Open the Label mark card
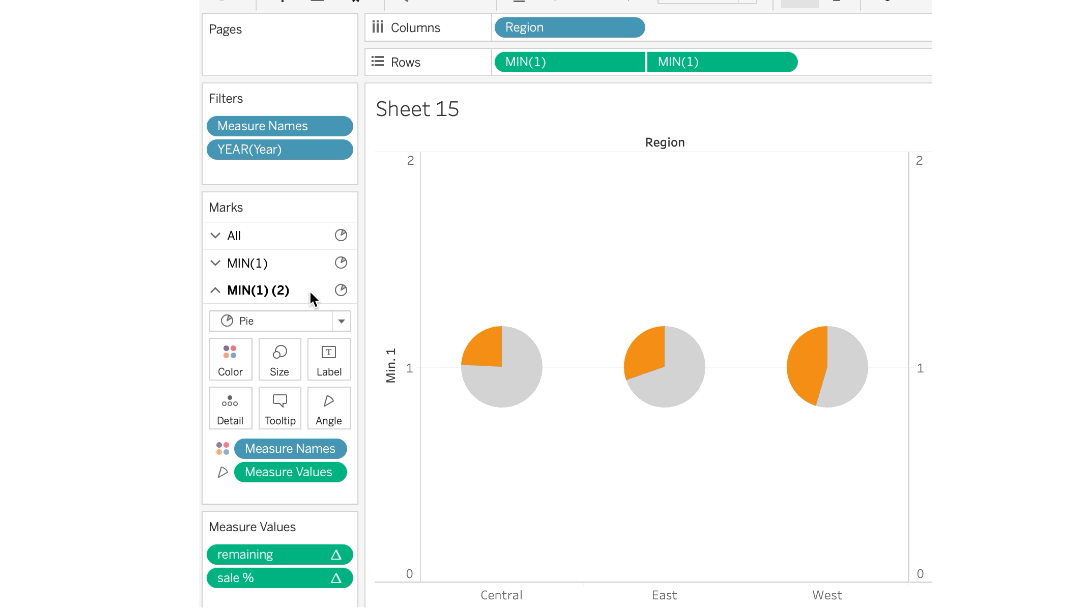 point(329,359)
